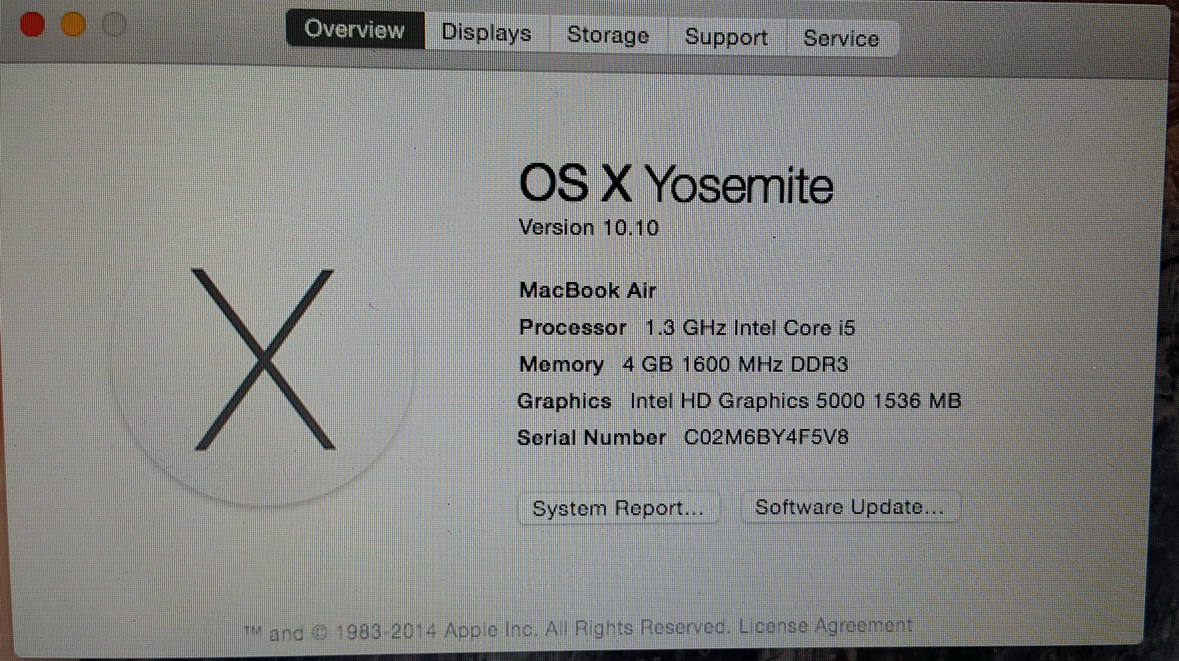Open the Storage tab
The height and width of the screenshot is (661, 1179).
pyautogui.click(x=608, y=35)
